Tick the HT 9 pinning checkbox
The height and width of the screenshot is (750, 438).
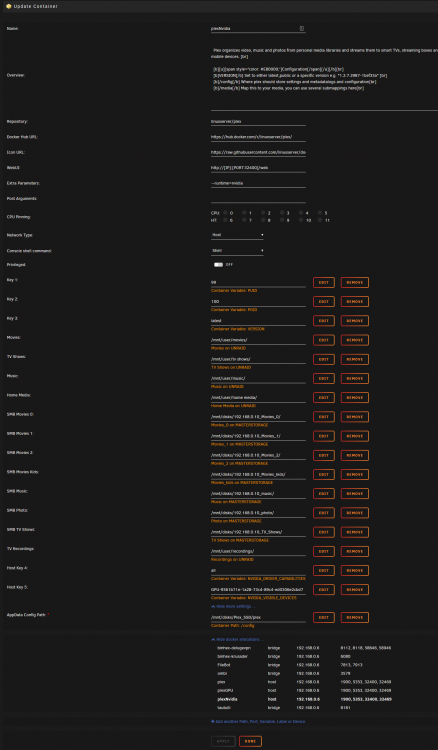click(283, 221)
